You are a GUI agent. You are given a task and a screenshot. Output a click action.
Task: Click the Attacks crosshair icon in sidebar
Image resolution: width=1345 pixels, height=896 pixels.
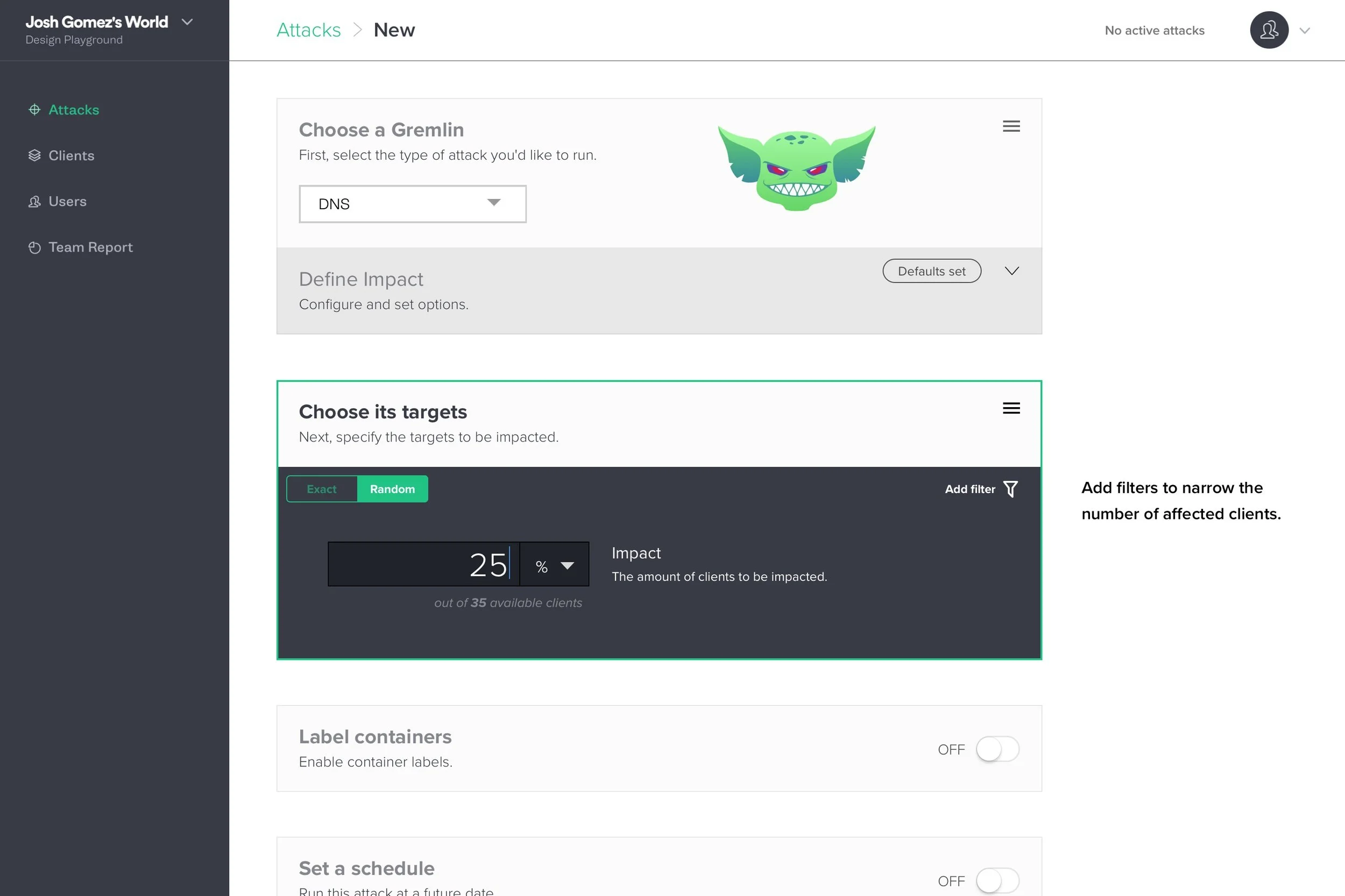click(x=34, y=109)
